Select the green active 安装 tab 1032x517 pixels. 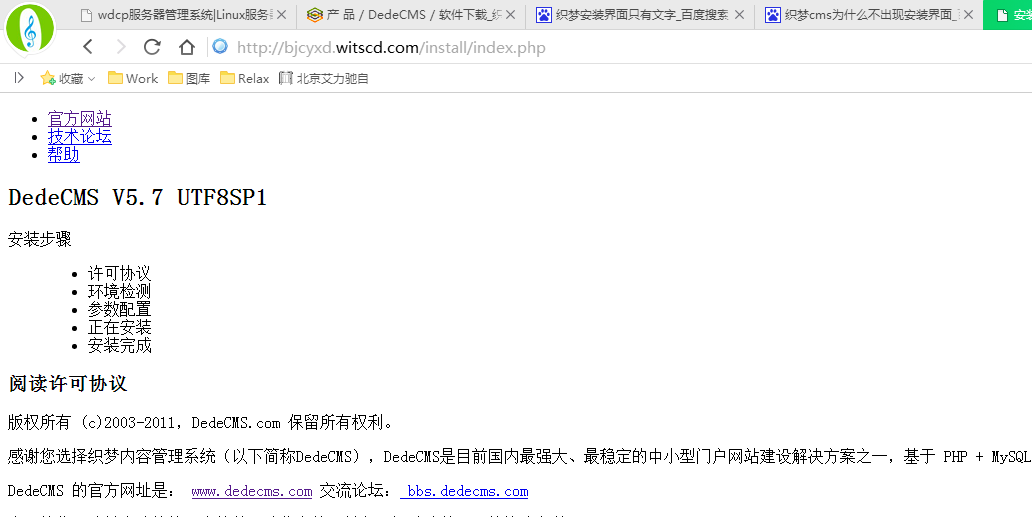coord(1008,14)
